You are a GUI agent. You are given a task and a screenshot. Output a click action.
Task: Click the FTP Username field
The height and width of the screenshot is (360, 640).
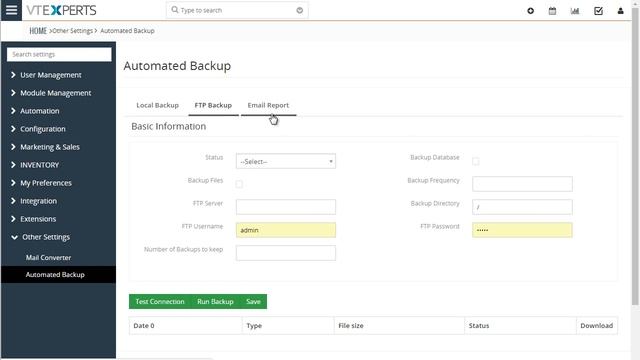[x=286, y=230]
